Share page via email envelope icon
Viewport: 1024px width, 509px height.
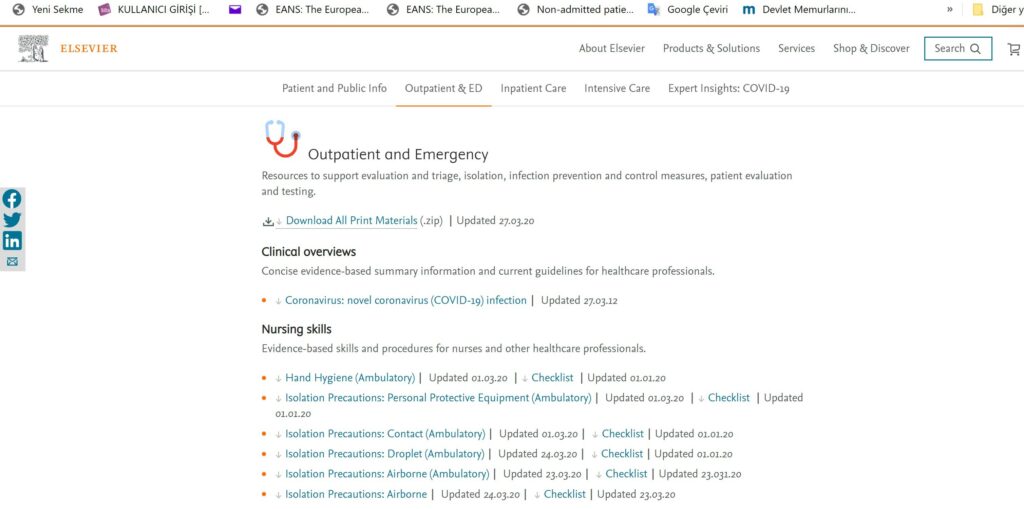(x=12, y=261)
